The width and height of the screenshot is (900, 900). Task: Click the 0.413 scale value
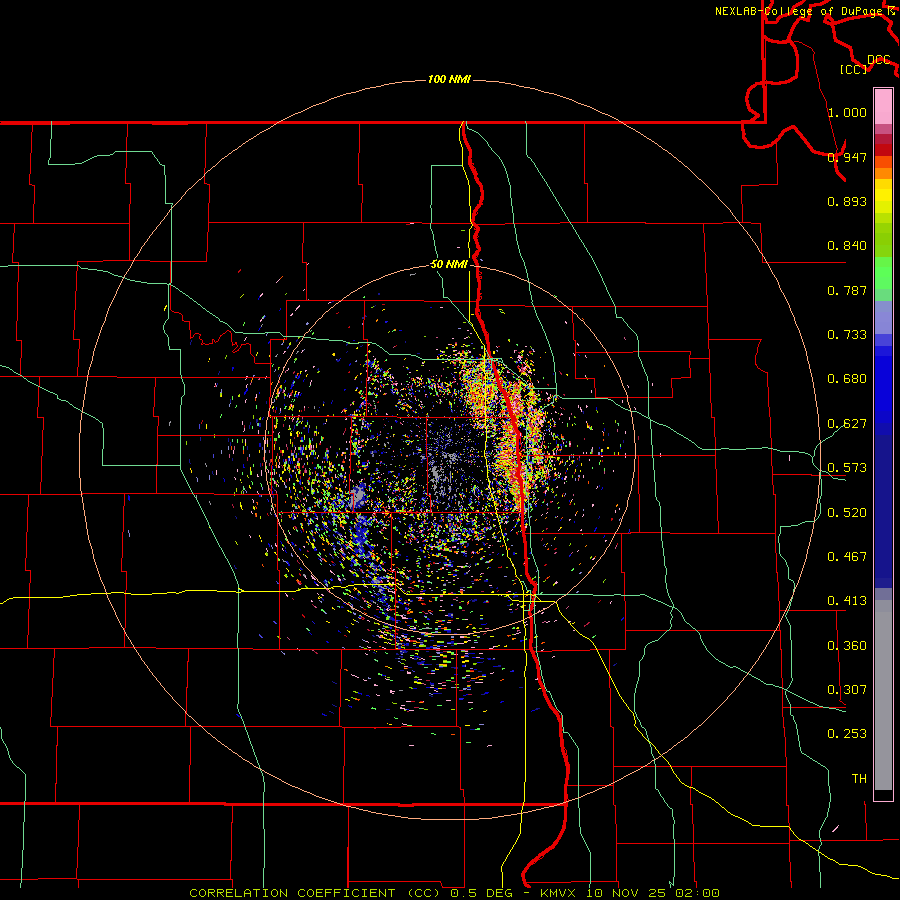[847, 600]
